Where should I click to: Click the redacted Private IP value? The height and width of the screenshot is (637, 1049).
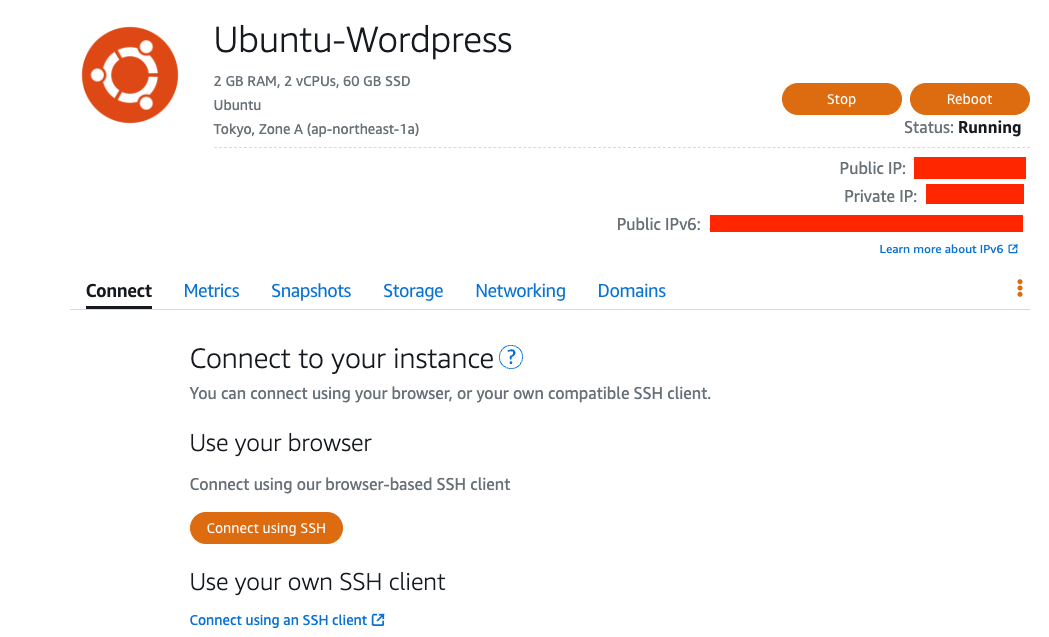pos(974,195)
